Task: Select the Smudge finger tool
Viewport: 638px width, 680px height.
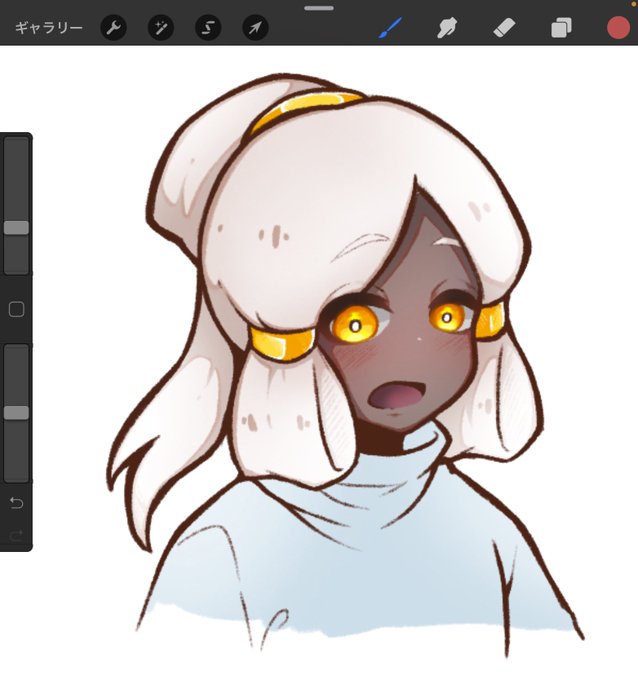Action: 447,28
